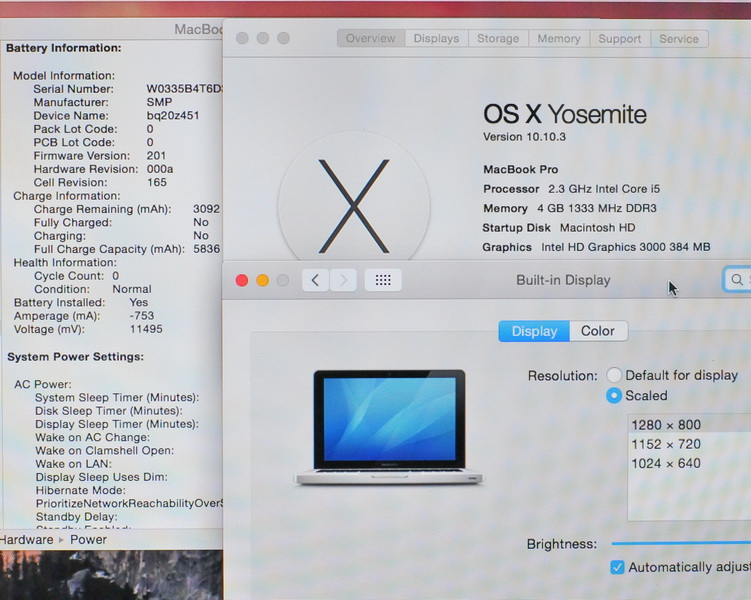This screenshot has height=600, width=751.
Task: Click the System Power Settings heading
Action: click(x=75, y=357)
